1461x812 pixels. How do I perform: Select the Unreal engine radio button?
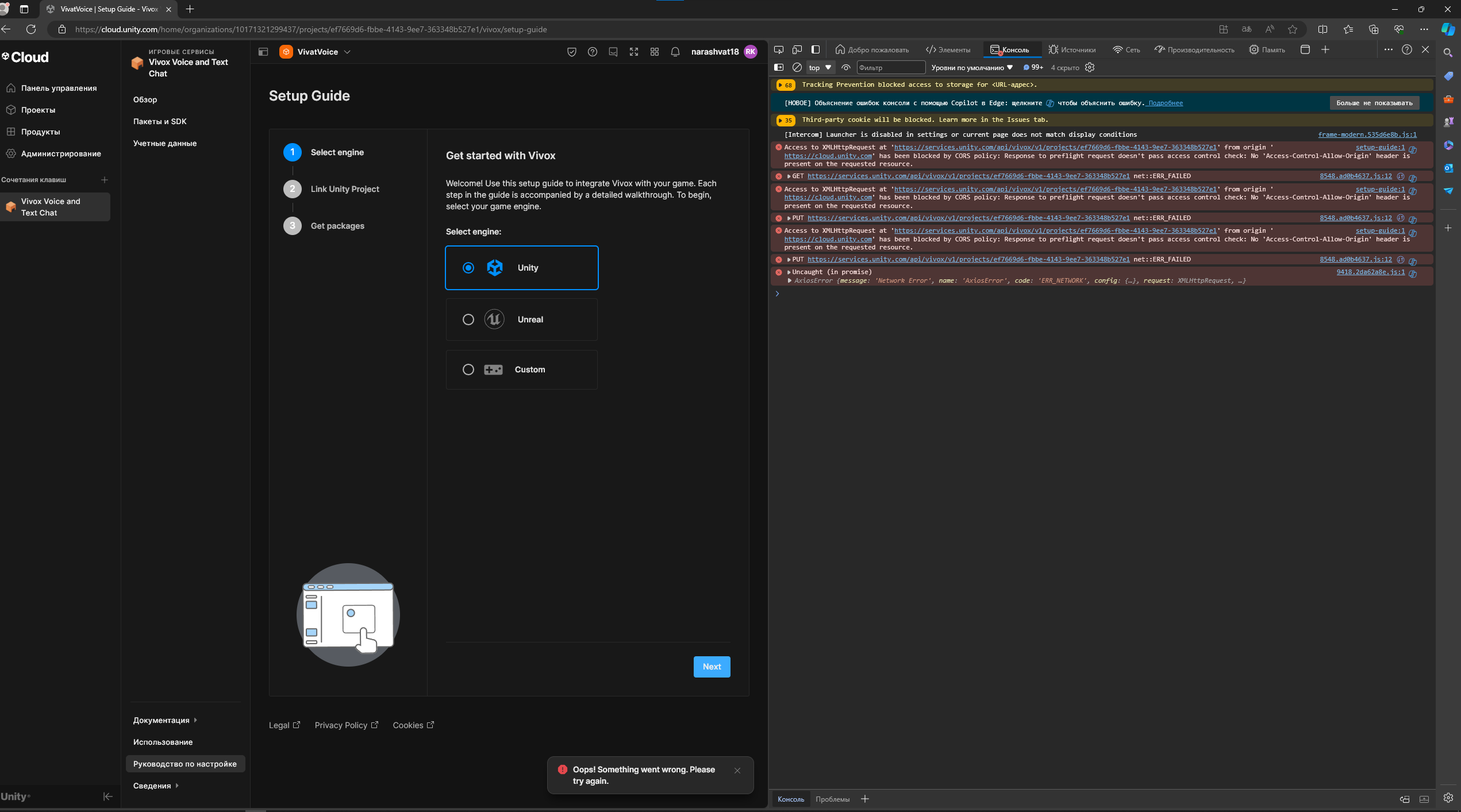[x=468, y=320]
